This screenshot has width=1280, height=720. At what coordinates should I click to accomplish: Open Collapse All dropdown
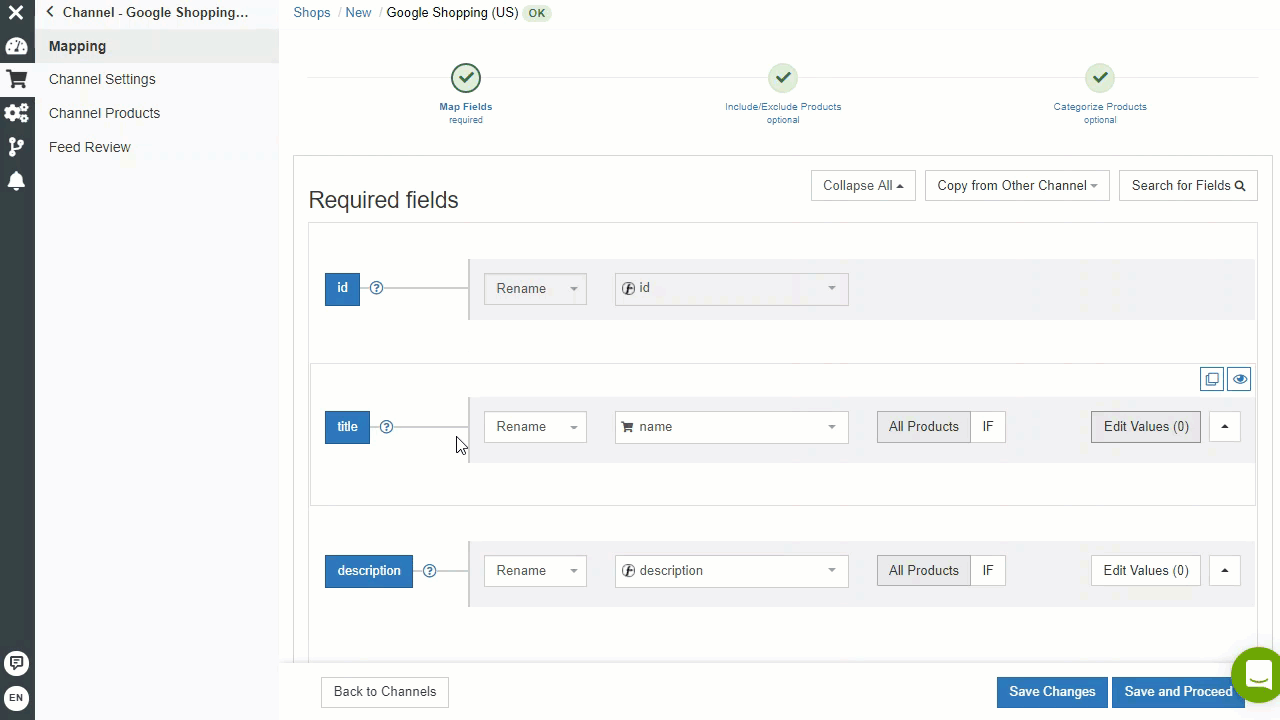coord(863,185)
